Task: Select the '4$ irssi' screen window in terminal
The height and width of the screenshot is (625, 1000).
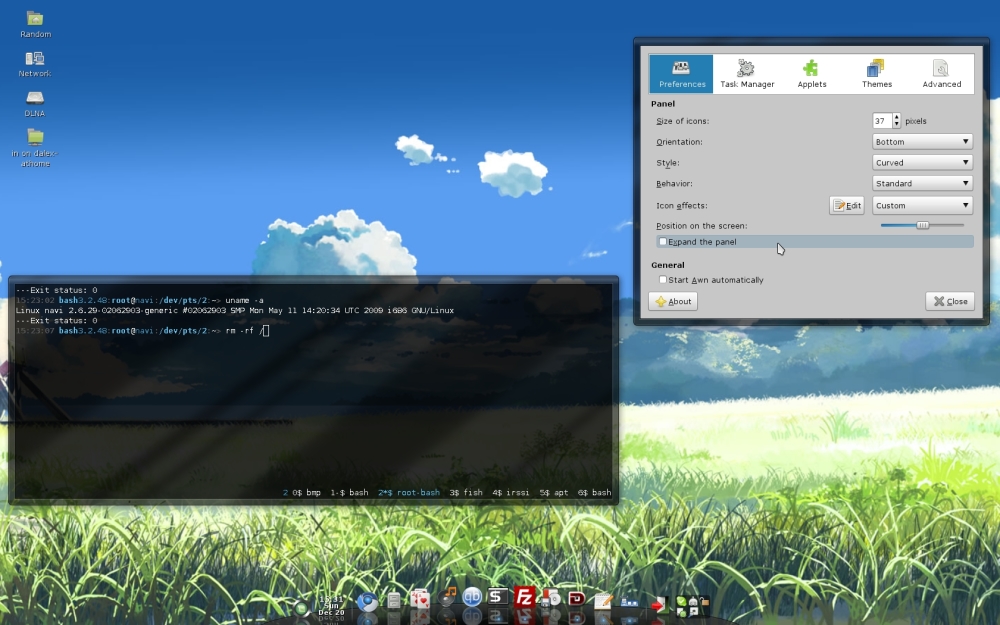Action: point(511,492)
